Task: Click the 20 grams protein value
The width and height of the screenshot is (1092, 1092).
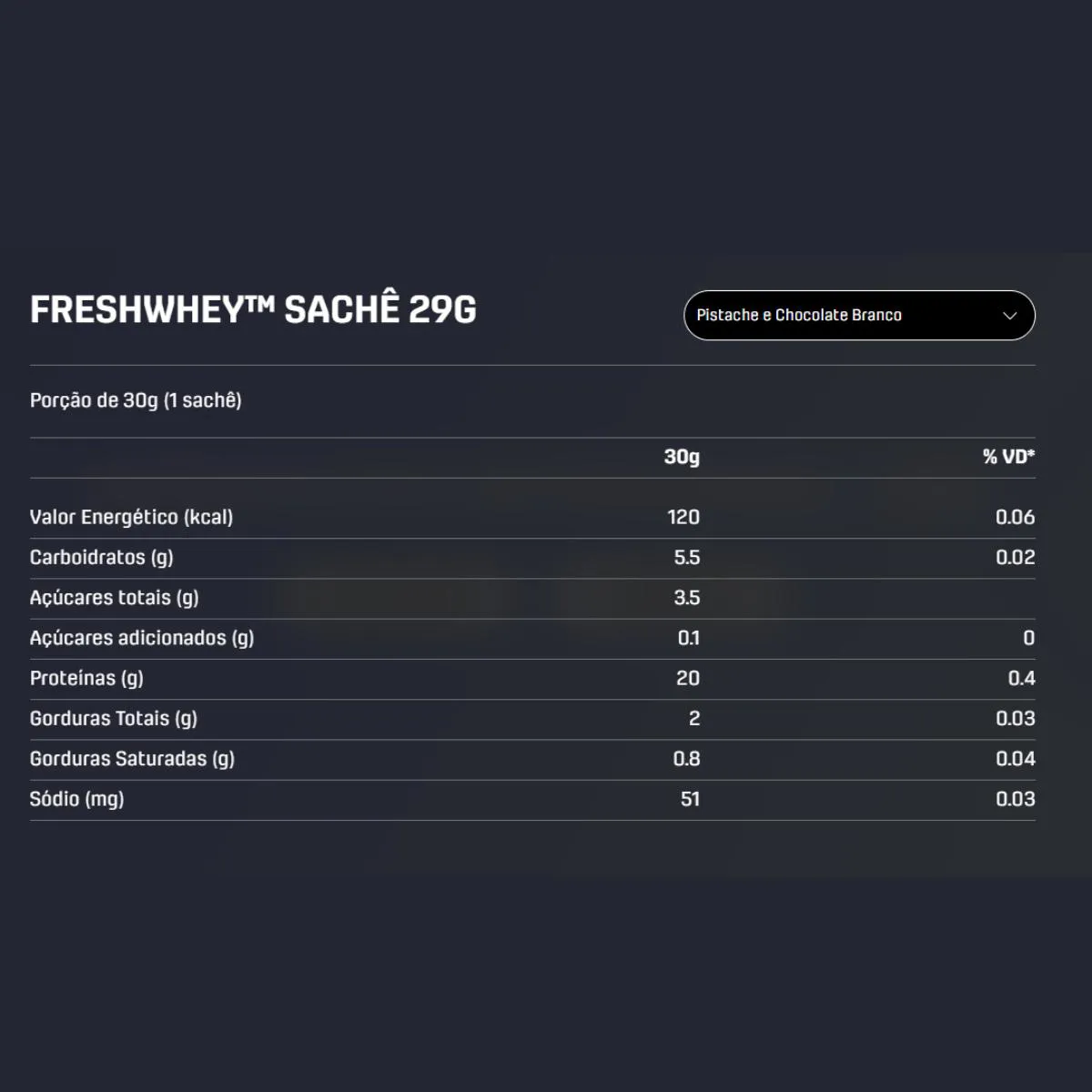Action: pos(688,678)
